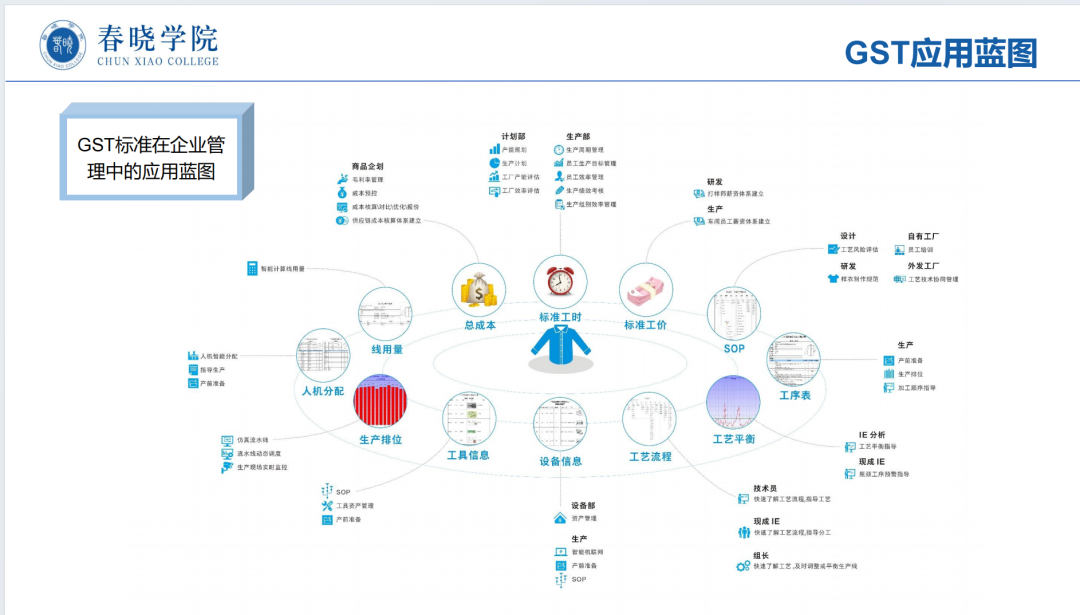Select the 毛利率管理 icon under 商品企划
Screen dimensions: 1080x615
tap(344, 177)
